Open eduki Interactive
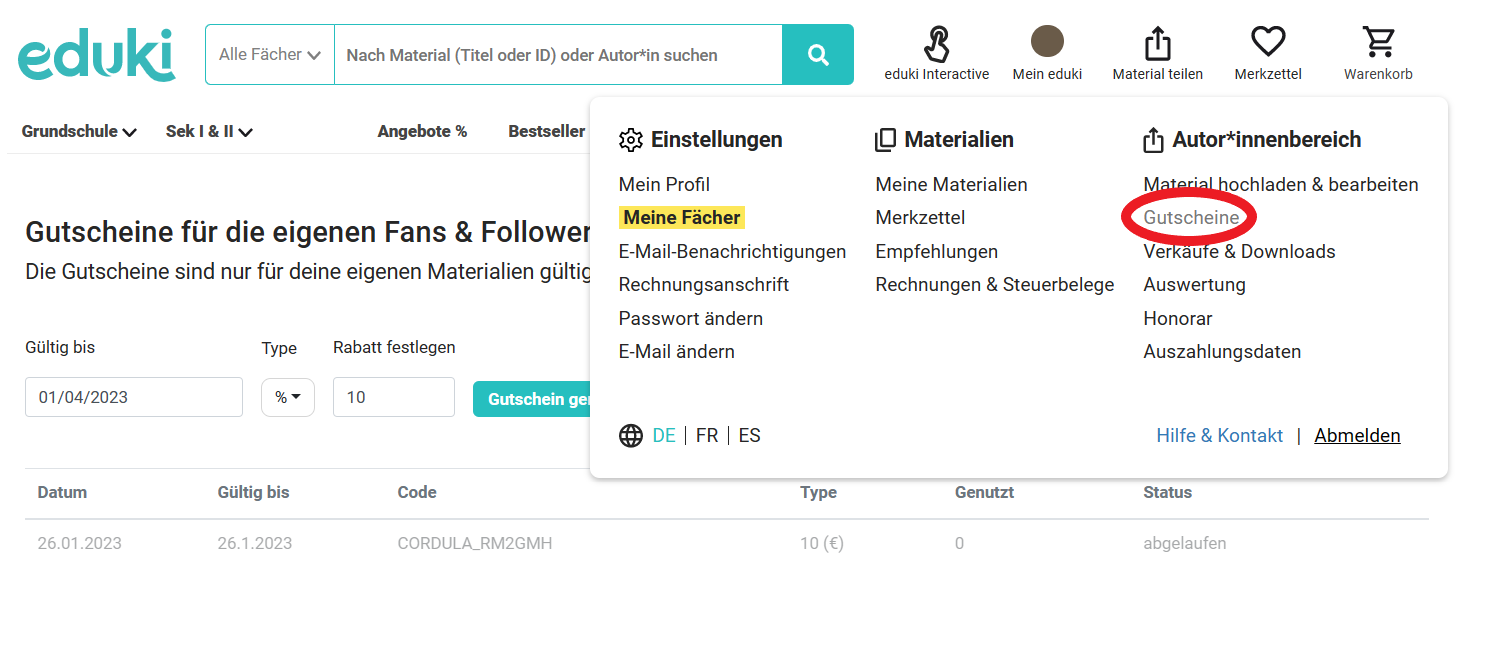 point(936,42)
